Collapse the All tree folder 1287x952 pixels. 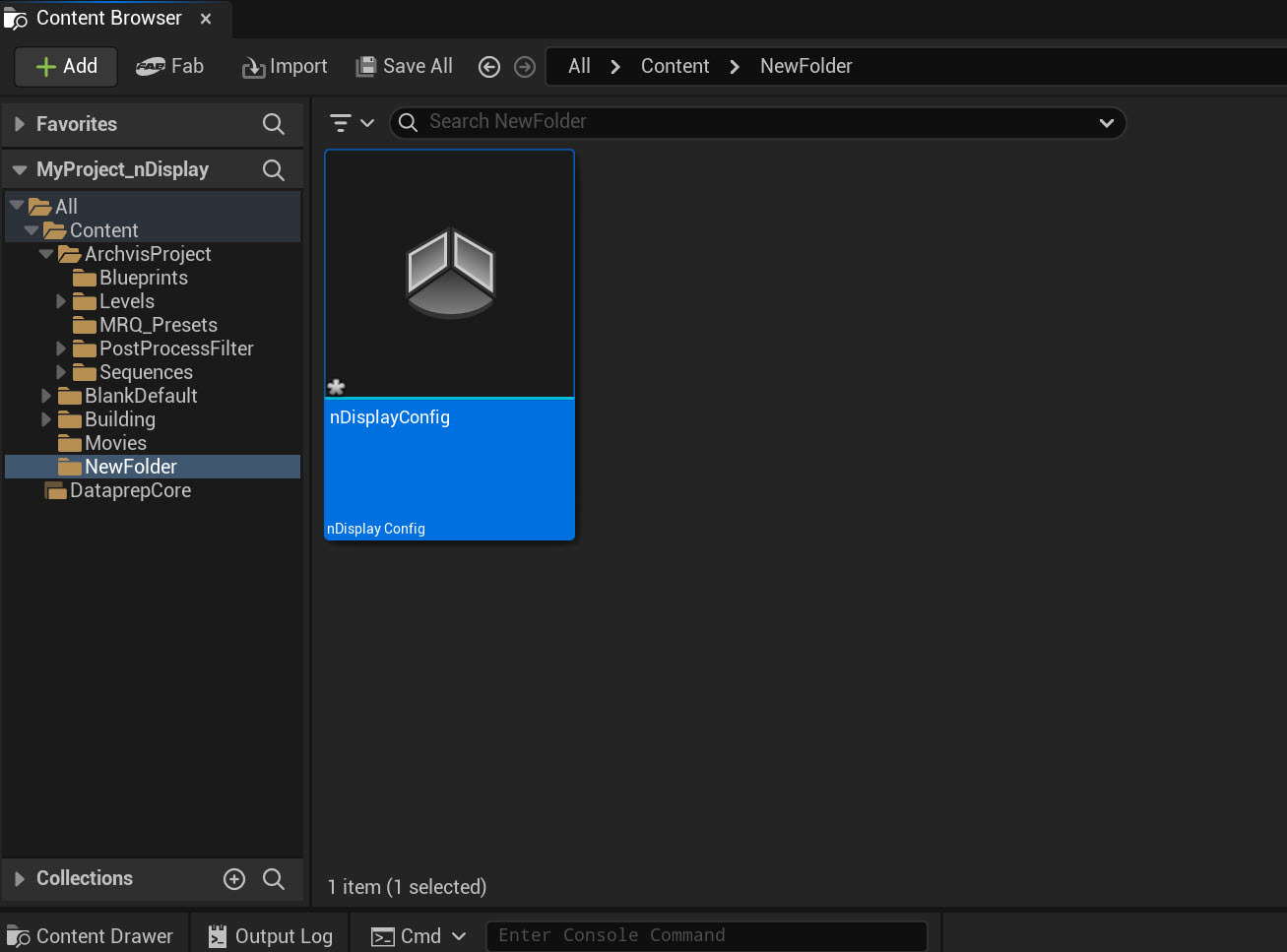[17, 206]
